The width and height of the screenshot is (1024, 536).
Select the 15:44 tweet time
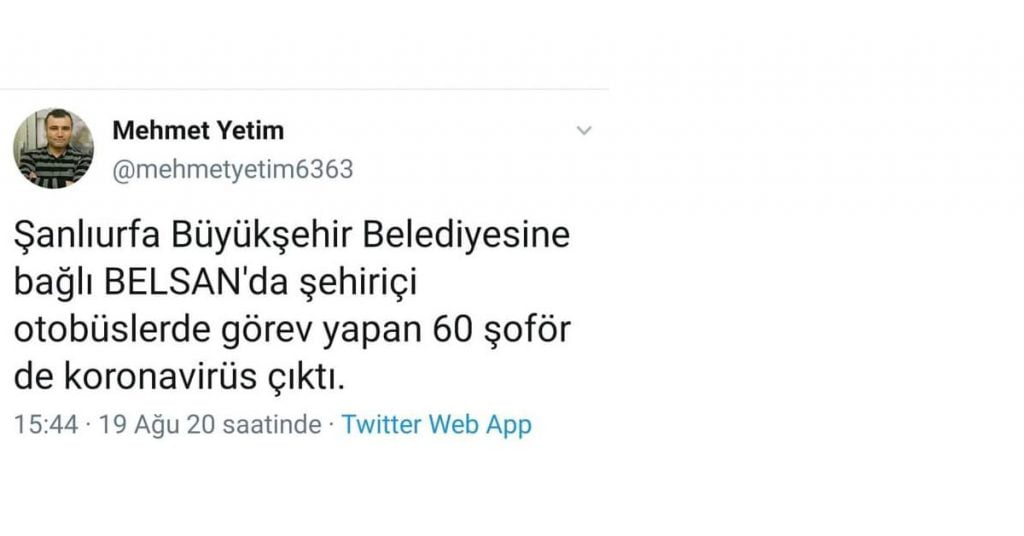click(46, 424)
